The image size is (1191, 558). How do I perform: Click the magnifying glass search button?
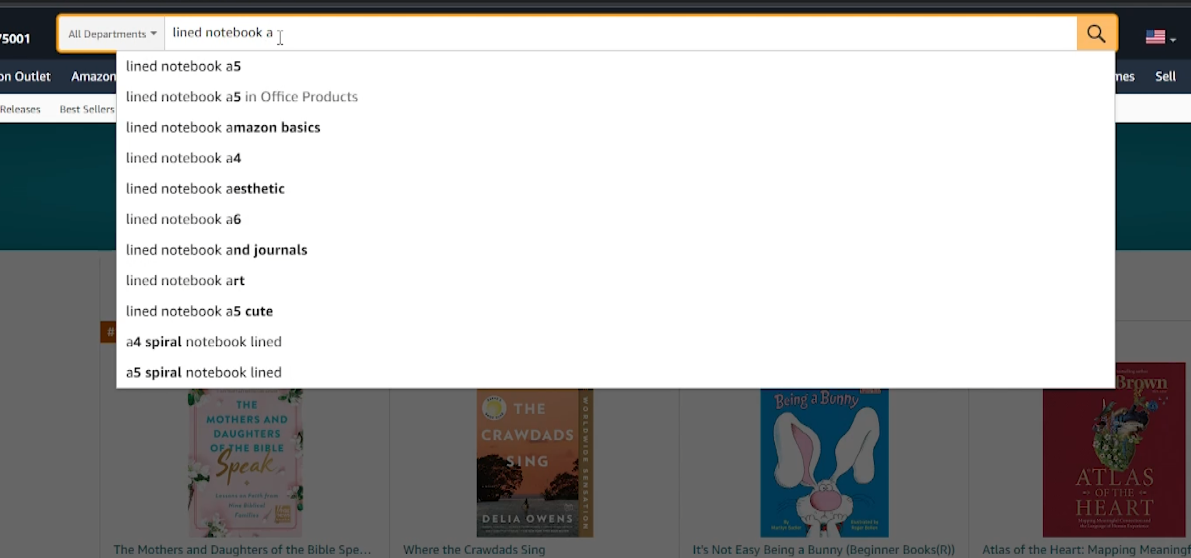coord(1096,33)
